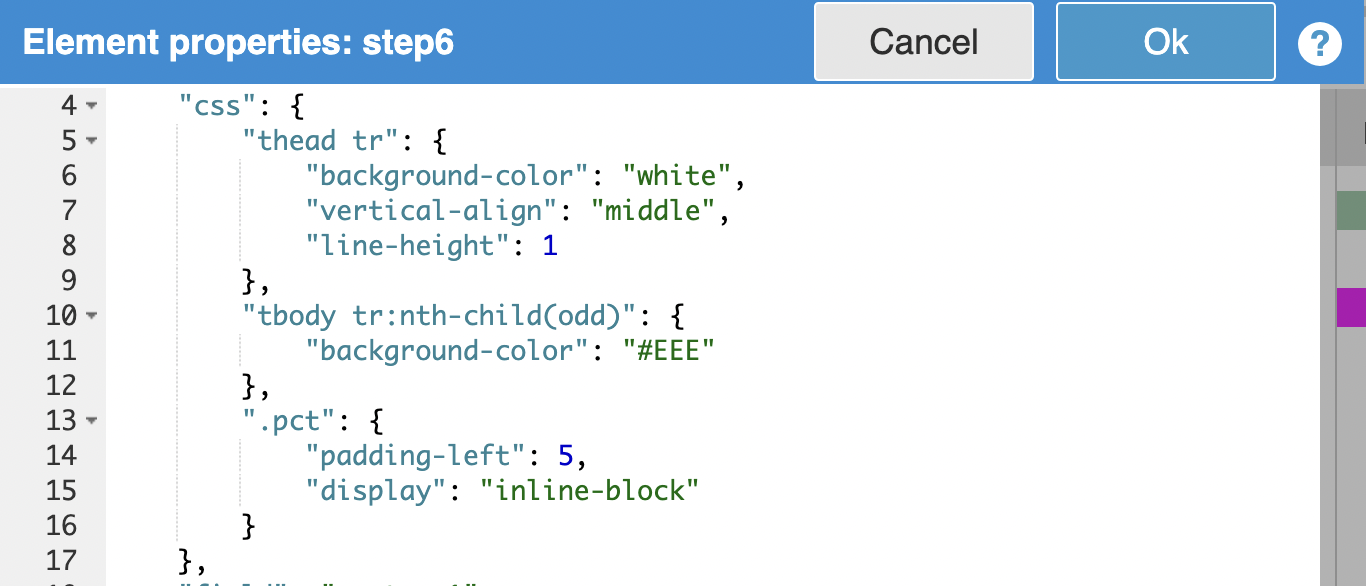
Task: Click the green marker in the right strip
Action: click(1351, 211)
